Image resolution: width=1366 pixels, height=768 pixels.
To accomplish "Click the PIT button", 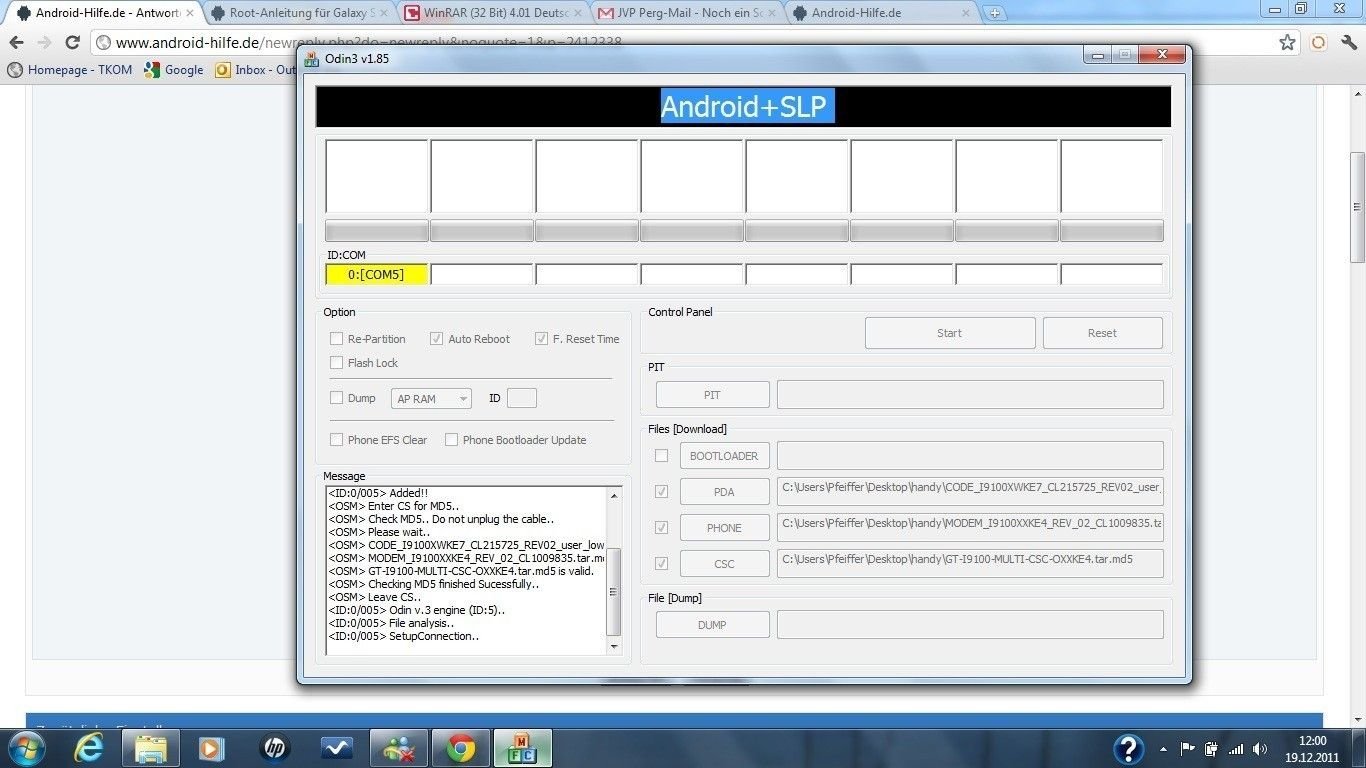I will point(712,395).
